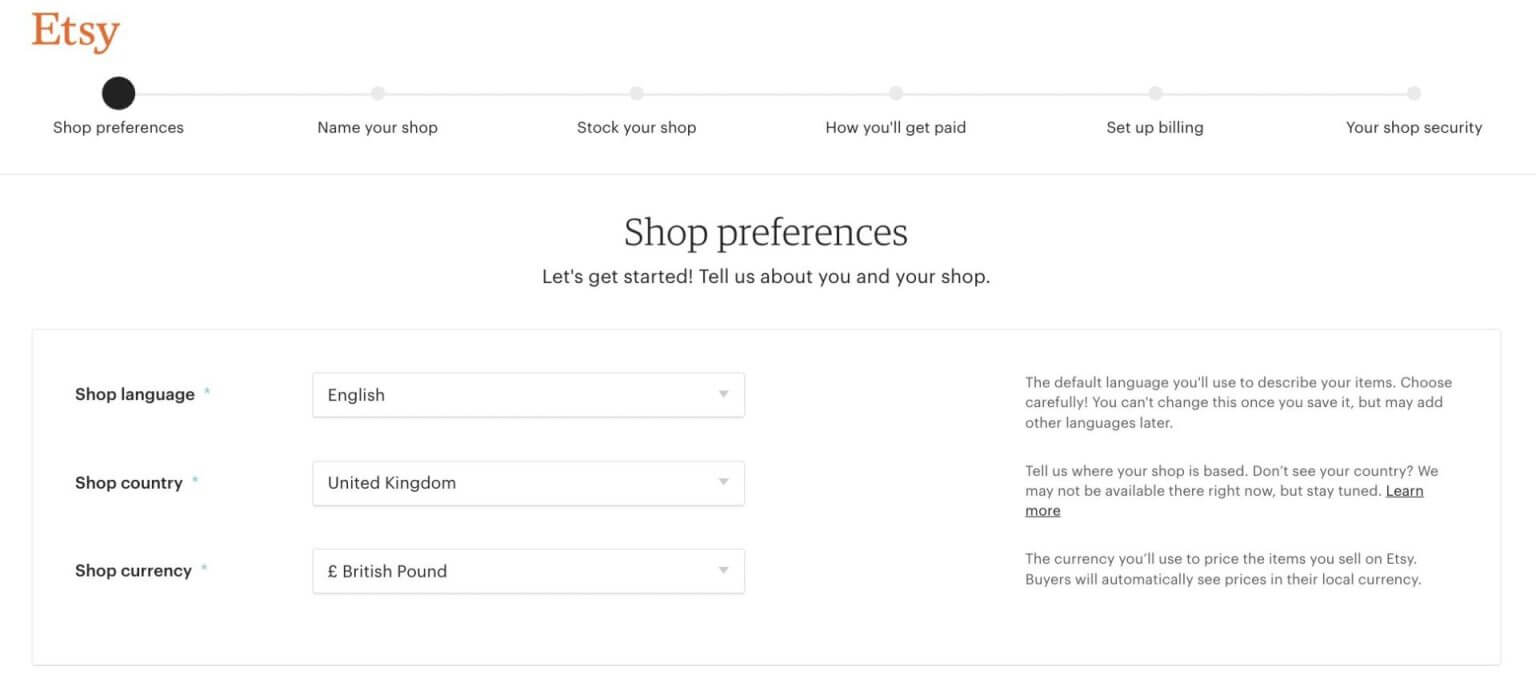Select the "Name your shop" step label
The height and width of the screenshot is (691, 1536).
[377, 127]
